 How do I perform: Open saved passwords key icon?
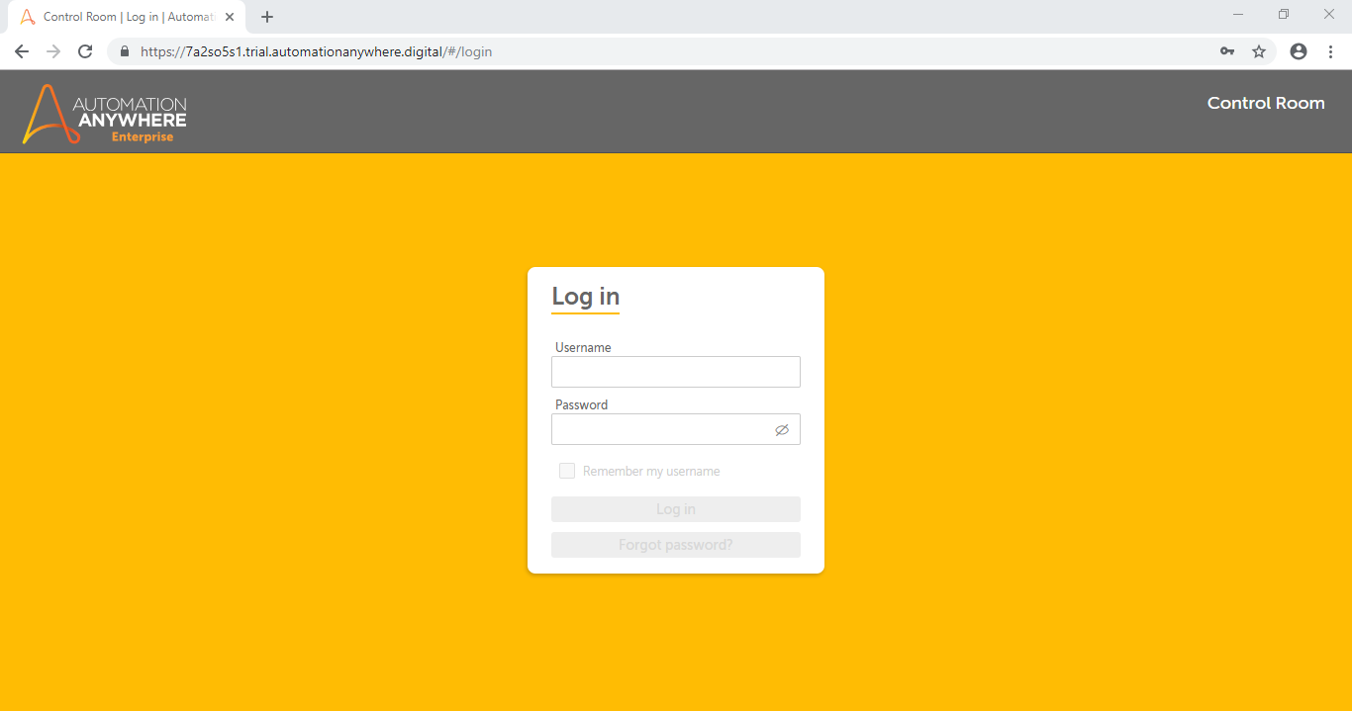coord(1227,52)
